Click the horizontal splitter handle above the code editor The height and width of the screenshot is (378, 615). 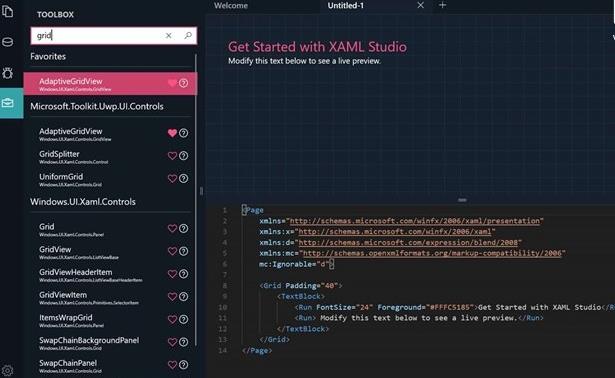tap(462, 200)
